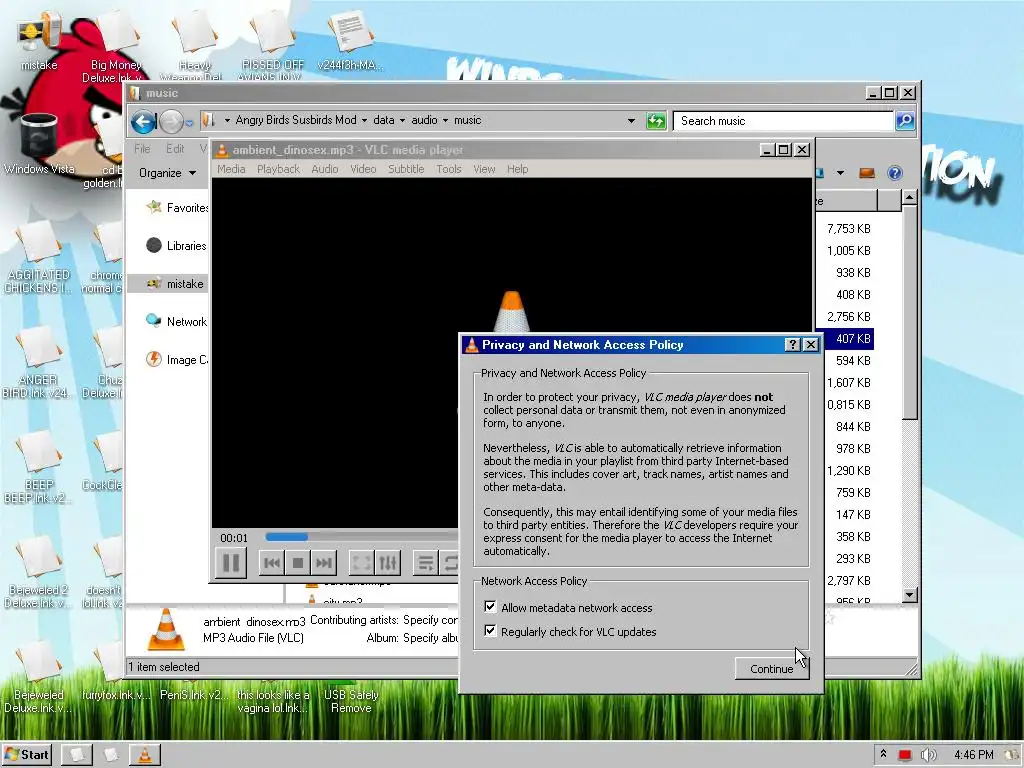The height and width of the screenshot is (768, 1024).
Task: Select the USB Safely Remove shortcut
Action: tap(351, 701)
